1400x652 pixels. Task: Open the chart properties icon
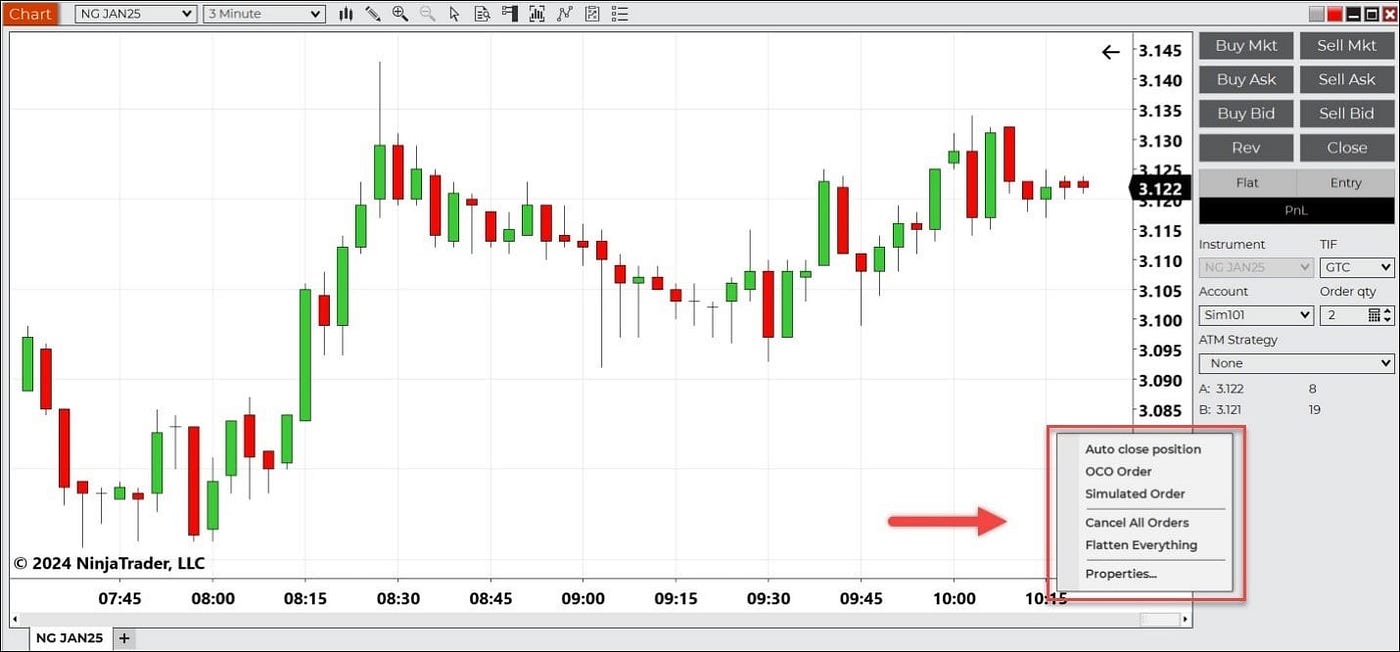click(592, 14)
